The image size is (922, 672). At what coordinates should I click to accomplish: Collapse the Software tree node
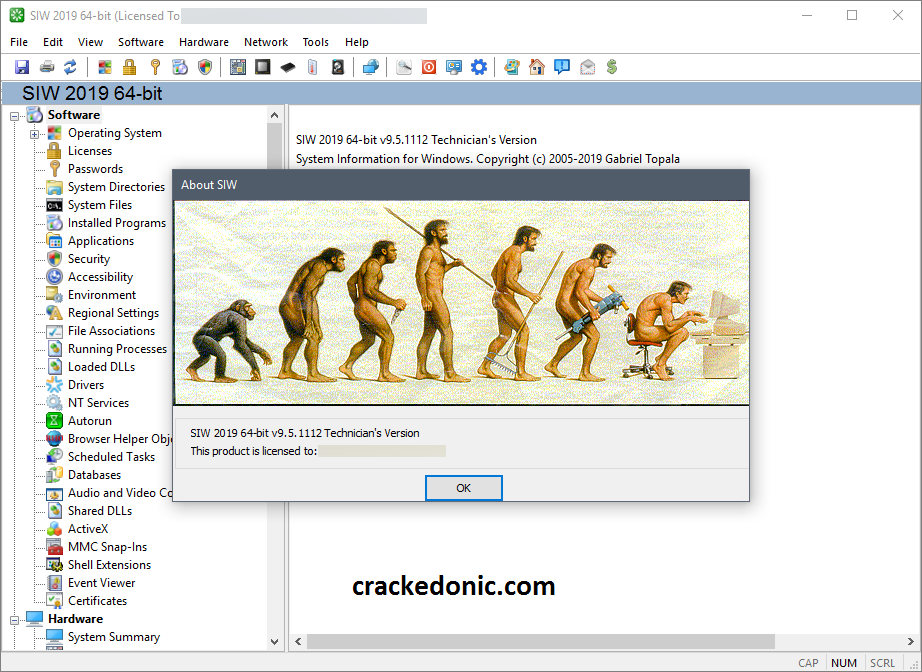14,116
